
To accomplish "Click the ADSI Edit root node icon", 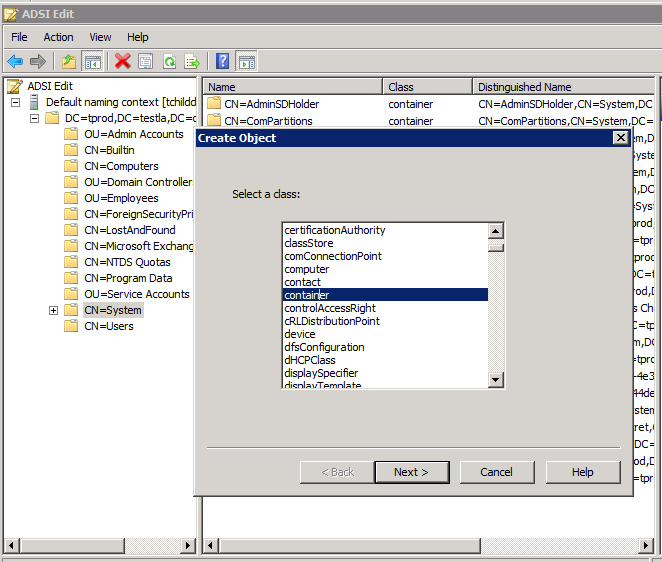I will click(x=15, y=86).
